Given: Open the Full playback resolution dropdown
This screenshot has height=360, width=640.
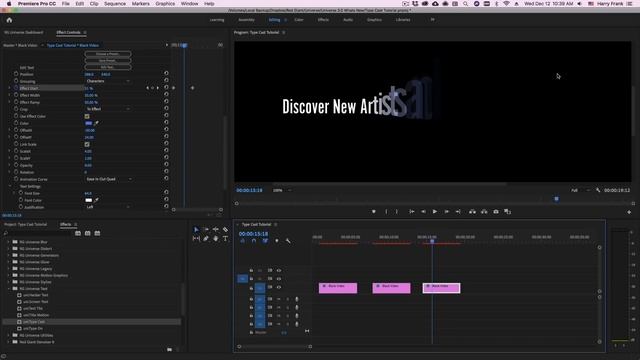Looking at the screenshot, I should click(580, 190).
